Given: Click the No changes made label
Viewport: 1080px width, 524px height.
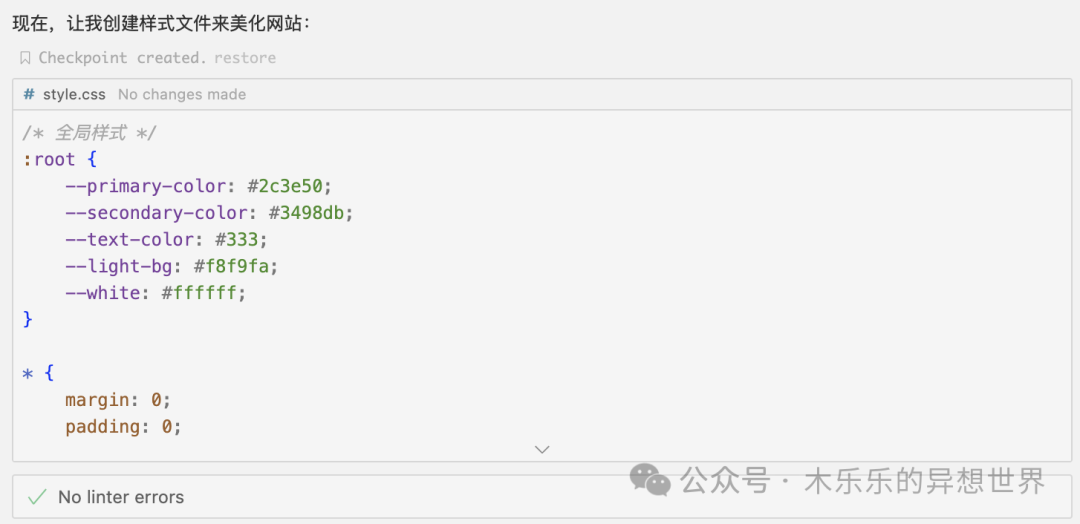Looking at the screenshot, I should tap(182, 94).
